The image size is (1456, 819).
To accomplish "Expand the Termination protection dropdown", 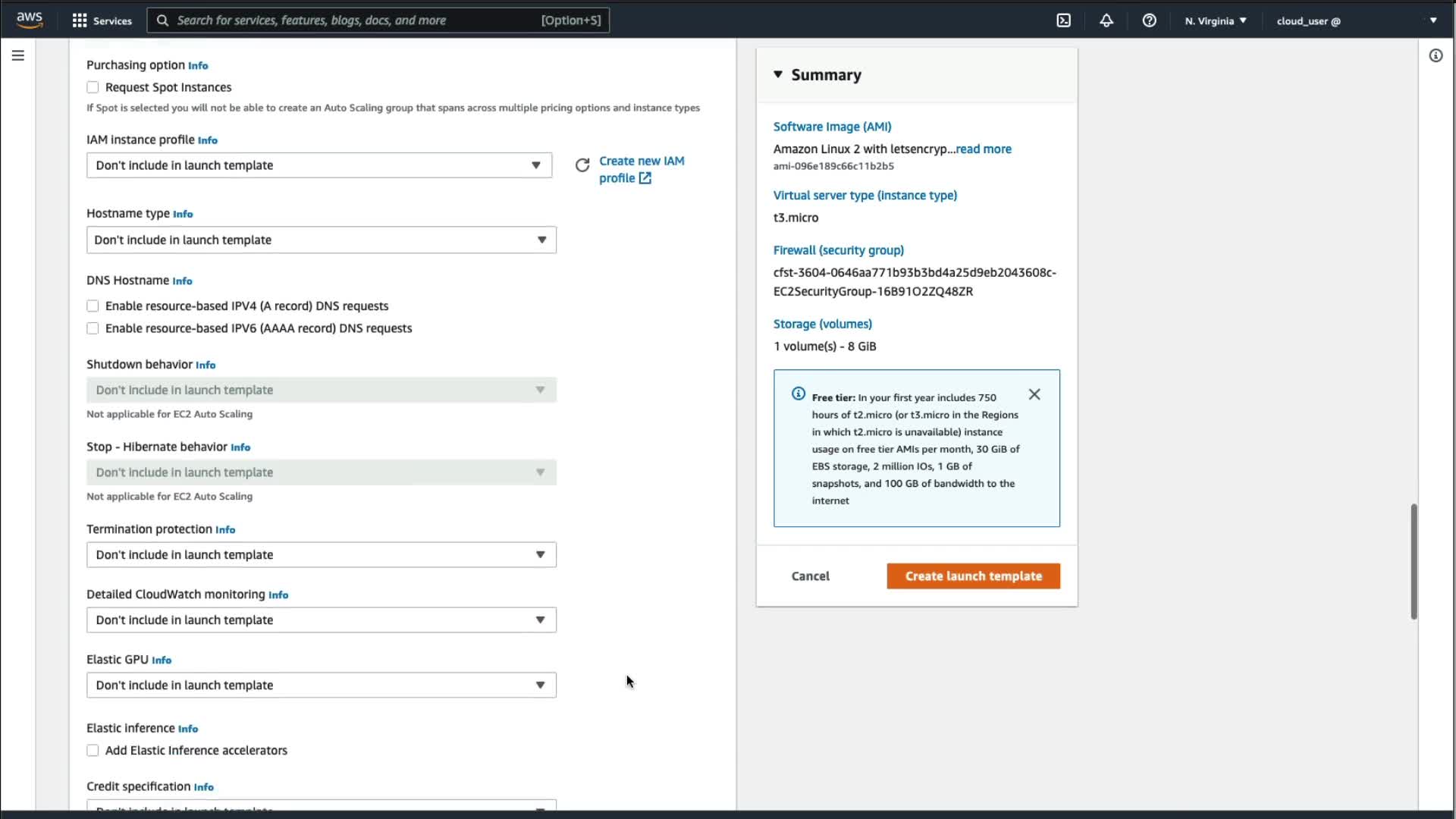I will point(321,555).
